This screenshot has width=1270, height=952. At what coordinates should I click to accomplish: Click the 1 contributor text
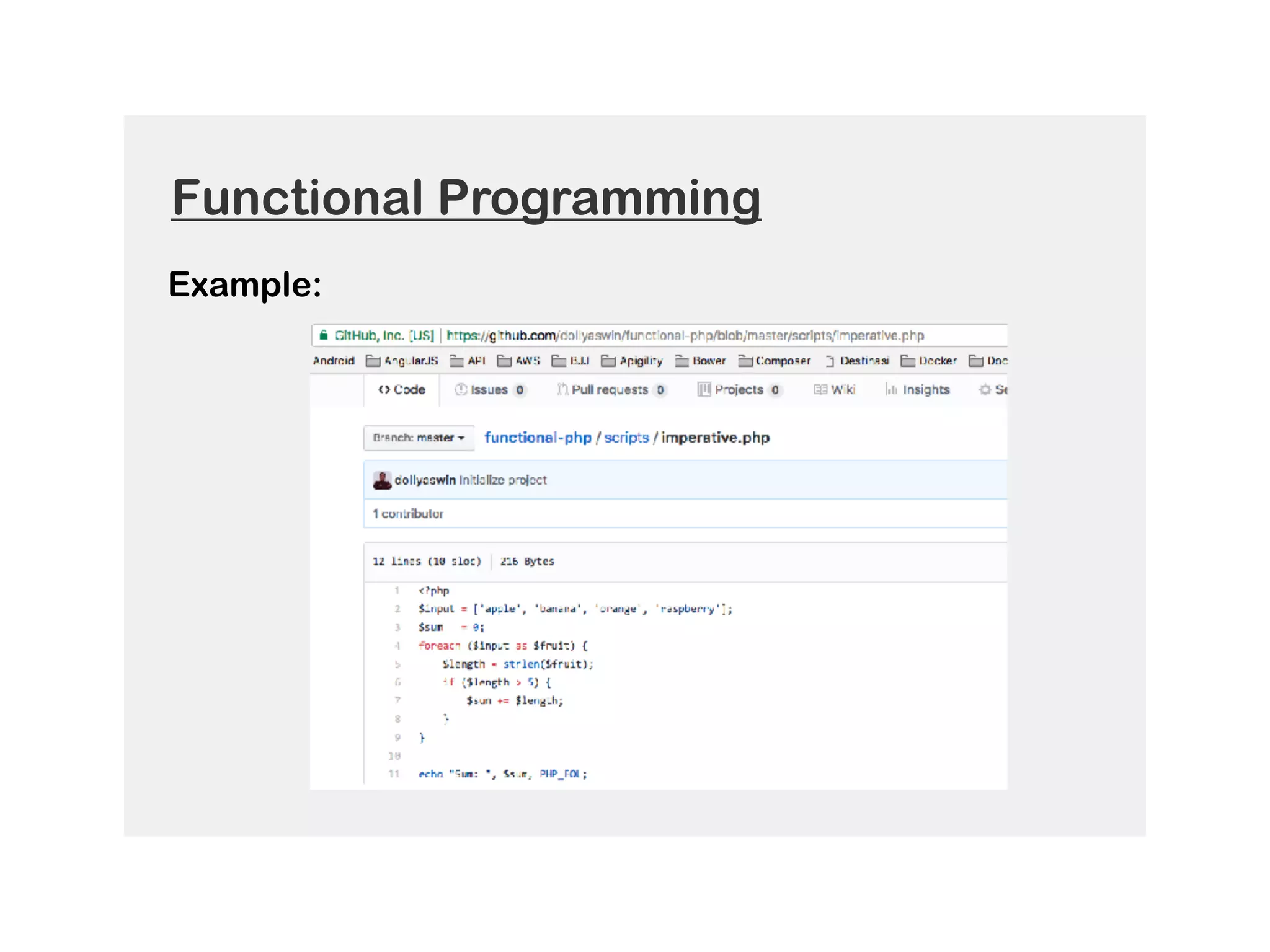(408, 514)
